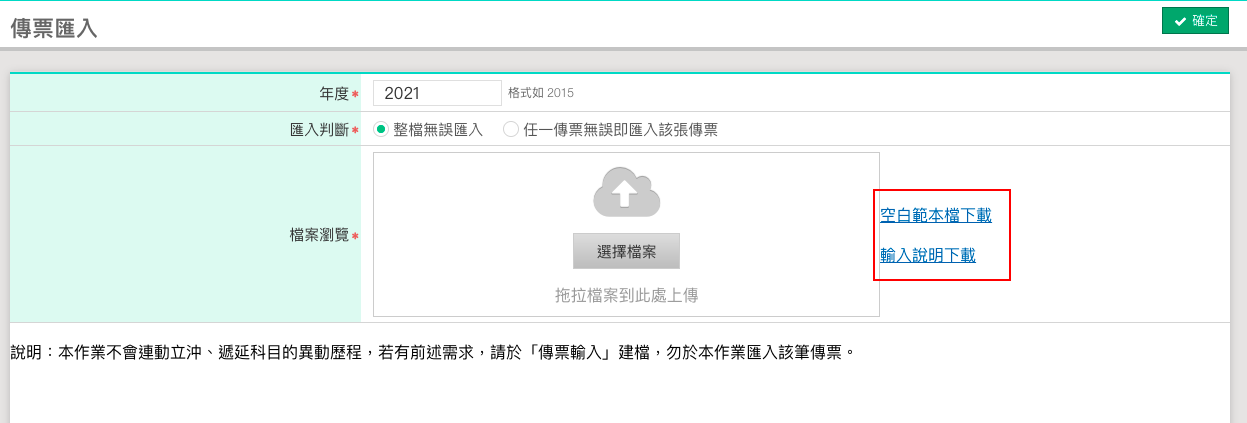Click the 格式如 2015 hint text
1247x423 pixels.
541,93
